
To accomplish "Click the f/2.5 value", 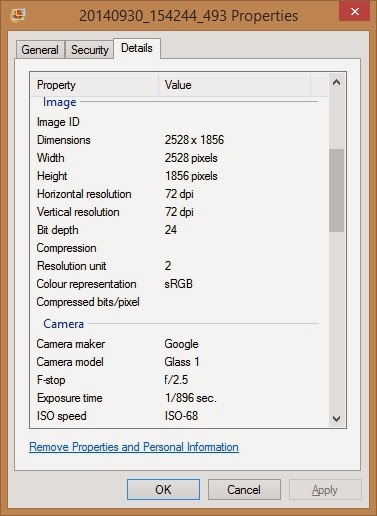I will [176, 380].
